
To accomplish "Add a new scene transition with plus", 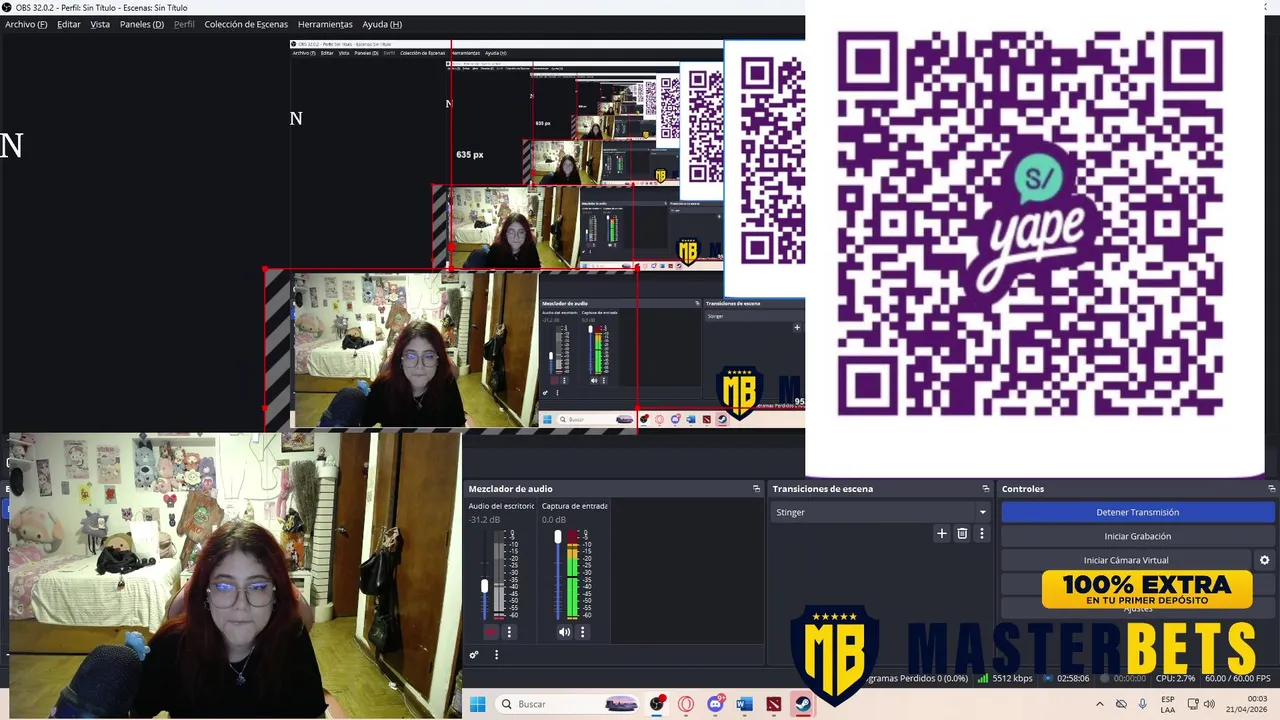I will (941, 534).
